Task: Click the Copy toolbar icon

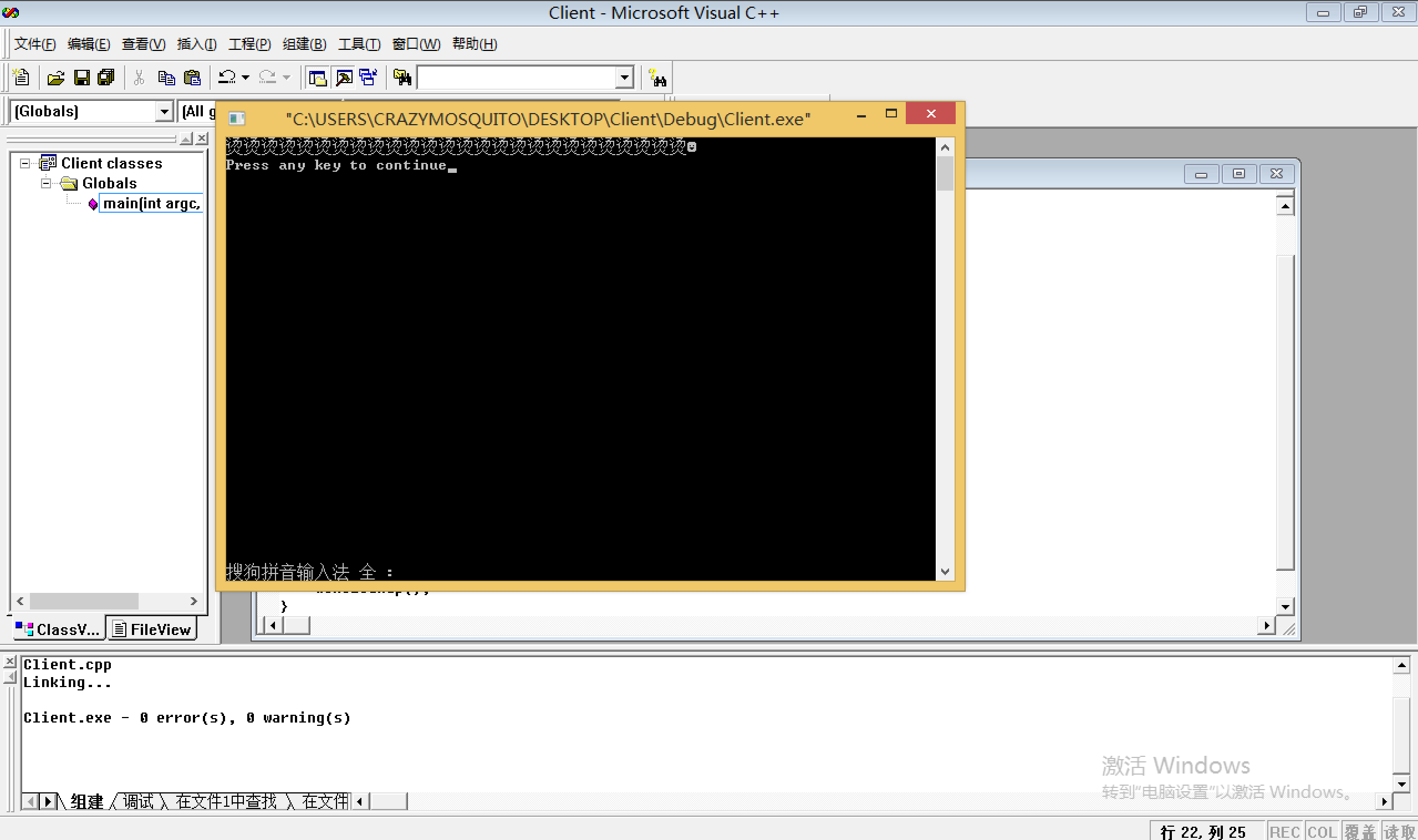Action: pos(166,77)
